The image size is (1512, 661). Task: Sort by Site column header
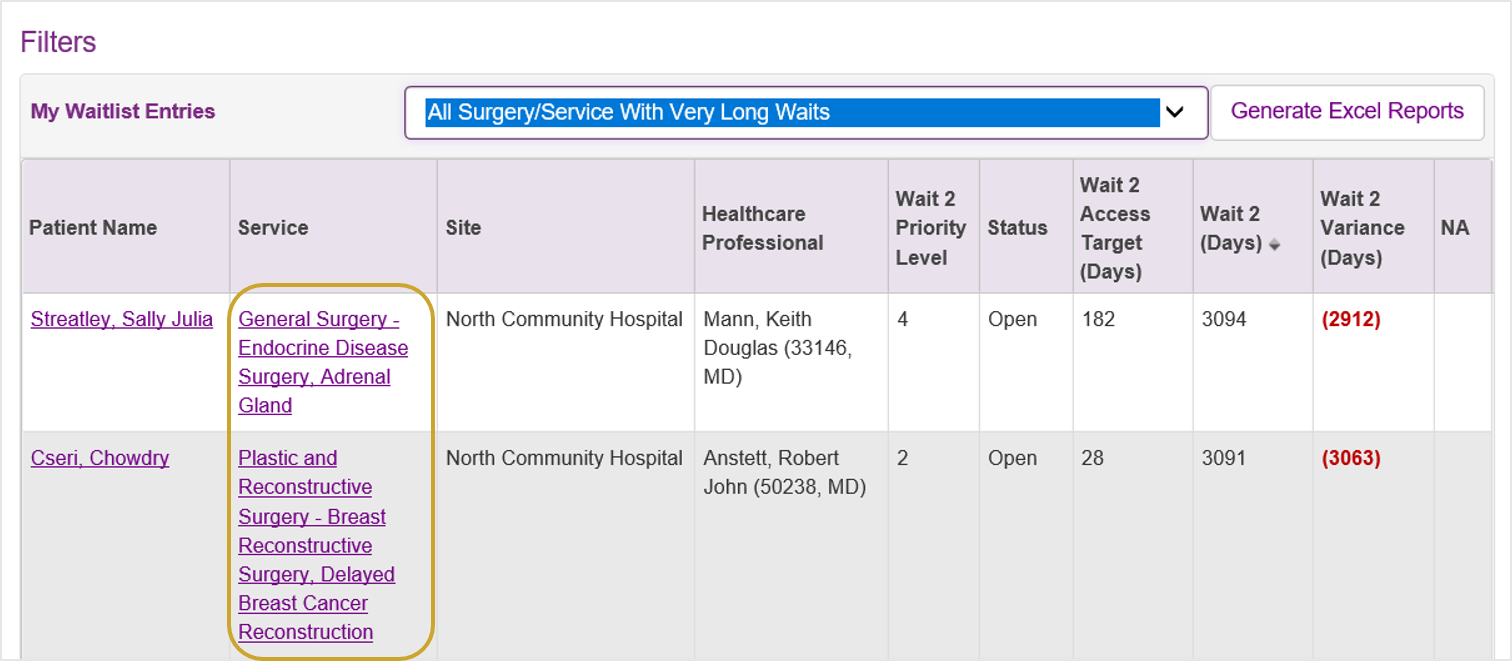[463, 227]
